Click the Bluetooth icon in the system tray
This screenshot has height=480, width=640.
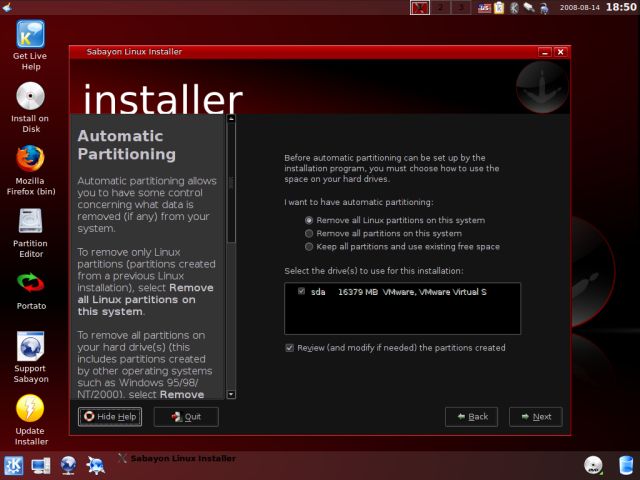512,8
